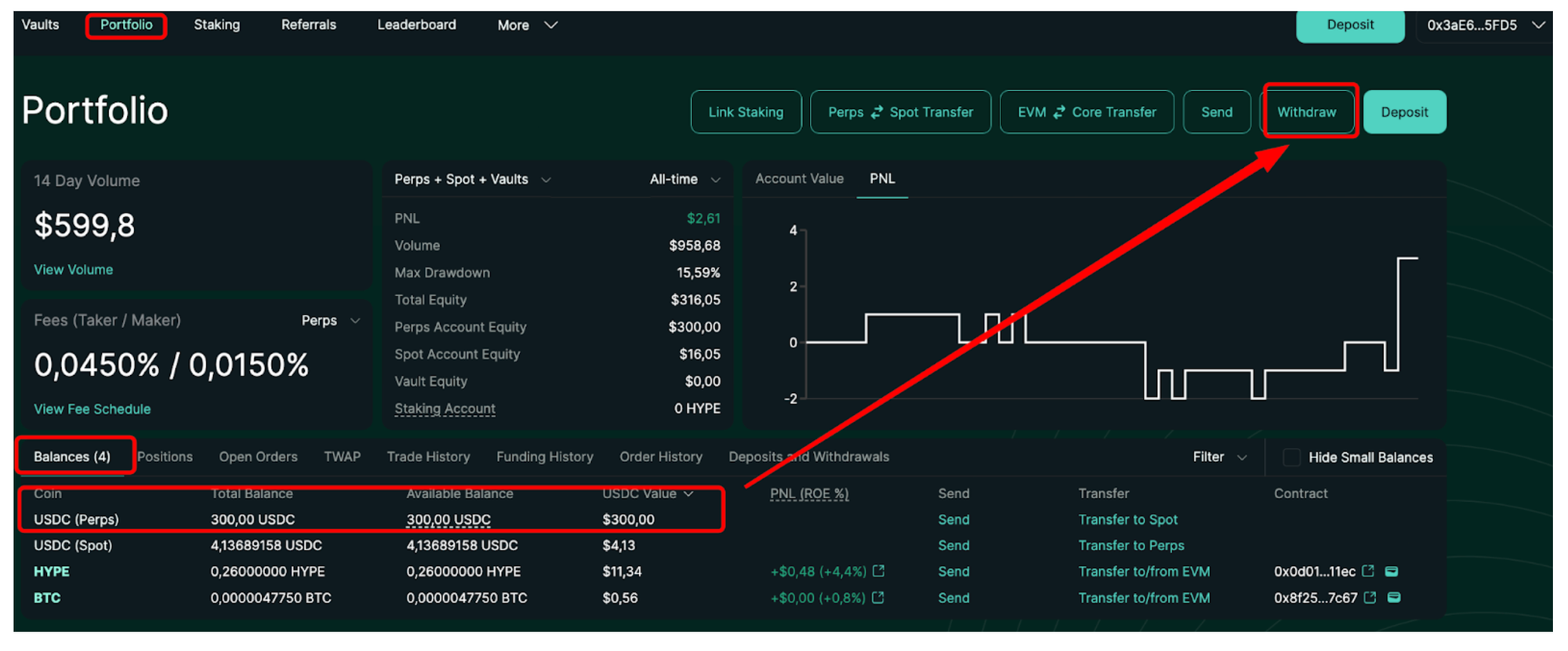Image resolution: width=1568 pixels, height=651 pixels.
Task: Select Perps fee type dropdown
Action: tap(330, 321)
